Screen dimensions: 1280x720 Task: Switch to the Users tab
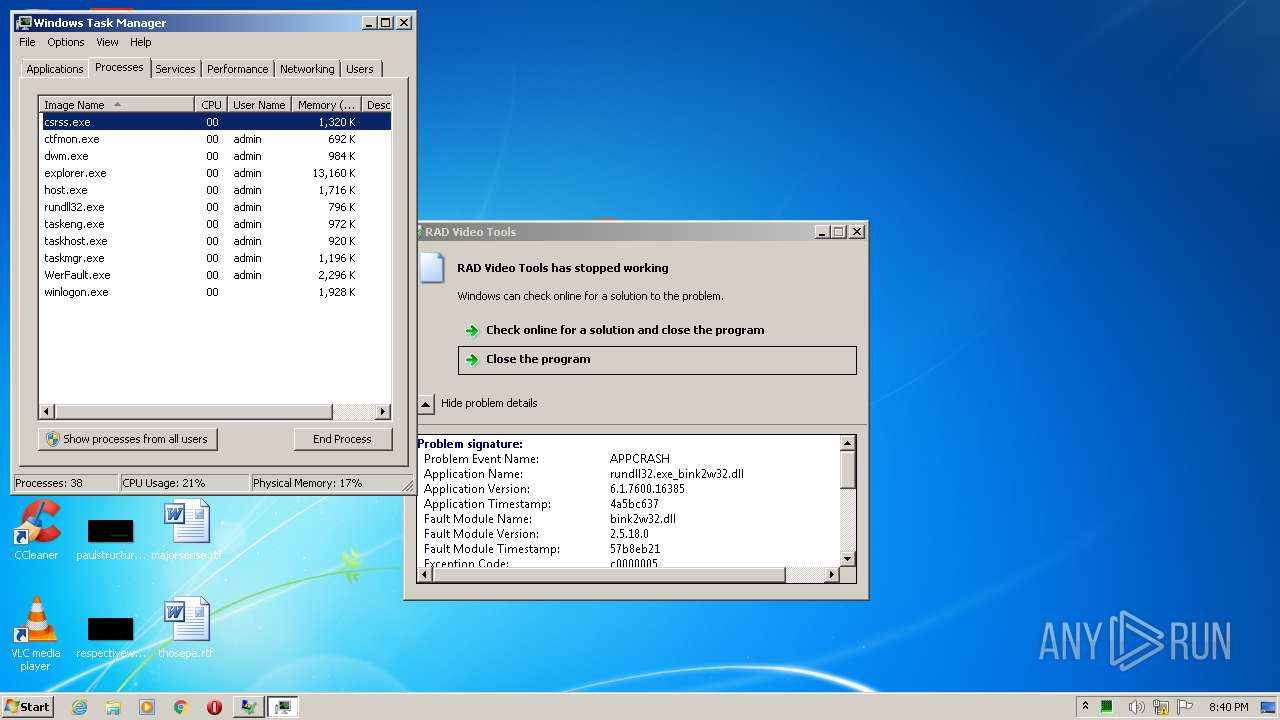click(360, 69)
